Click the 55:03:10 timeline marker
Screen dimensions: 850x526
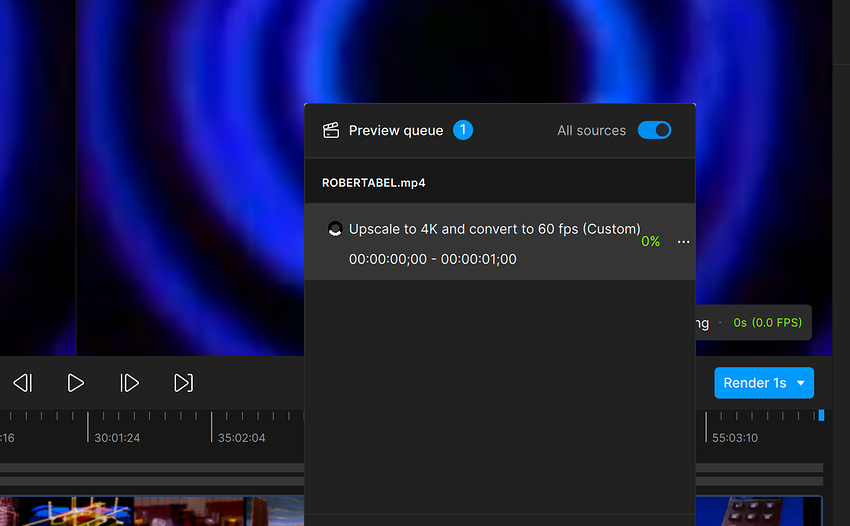point(735,438)
